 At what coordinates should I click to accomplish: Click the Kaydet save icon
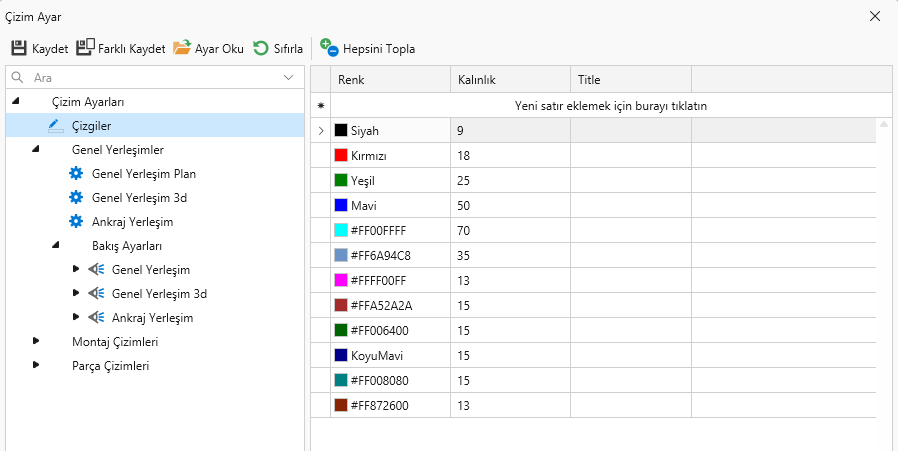[19, 48]
